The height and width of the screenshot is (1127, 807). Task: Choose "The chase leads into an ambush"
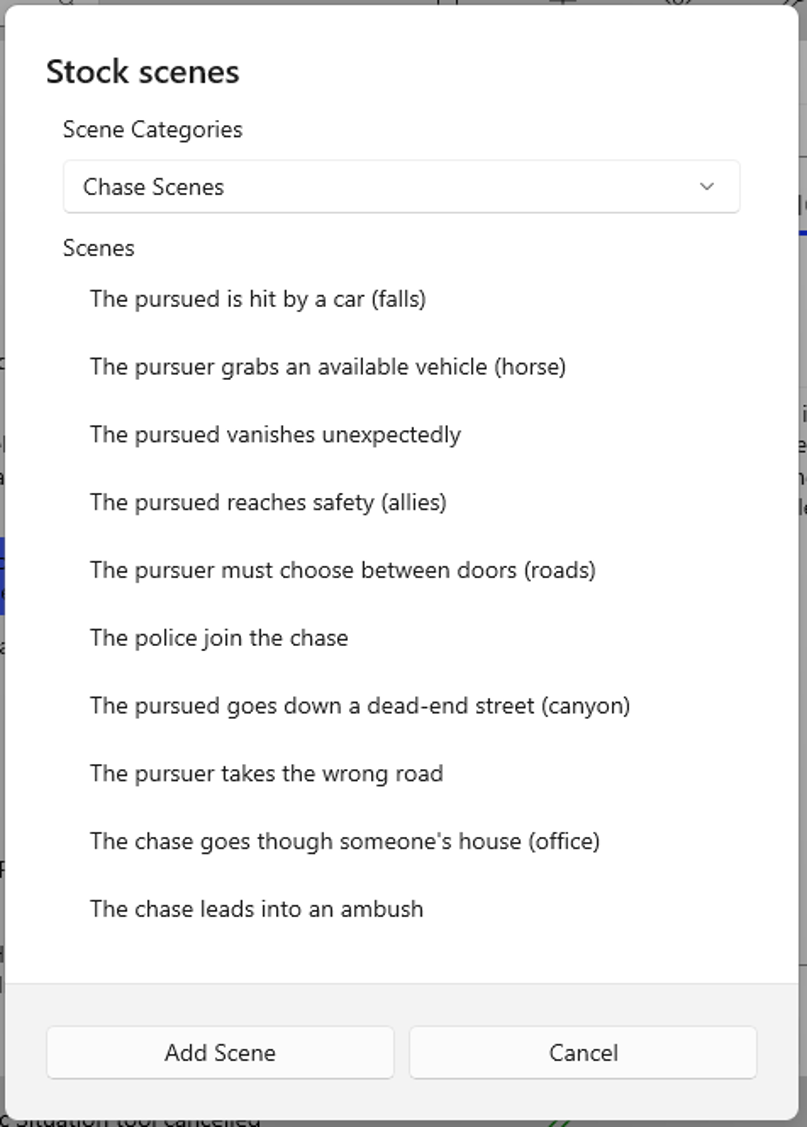tap(256, 909)
